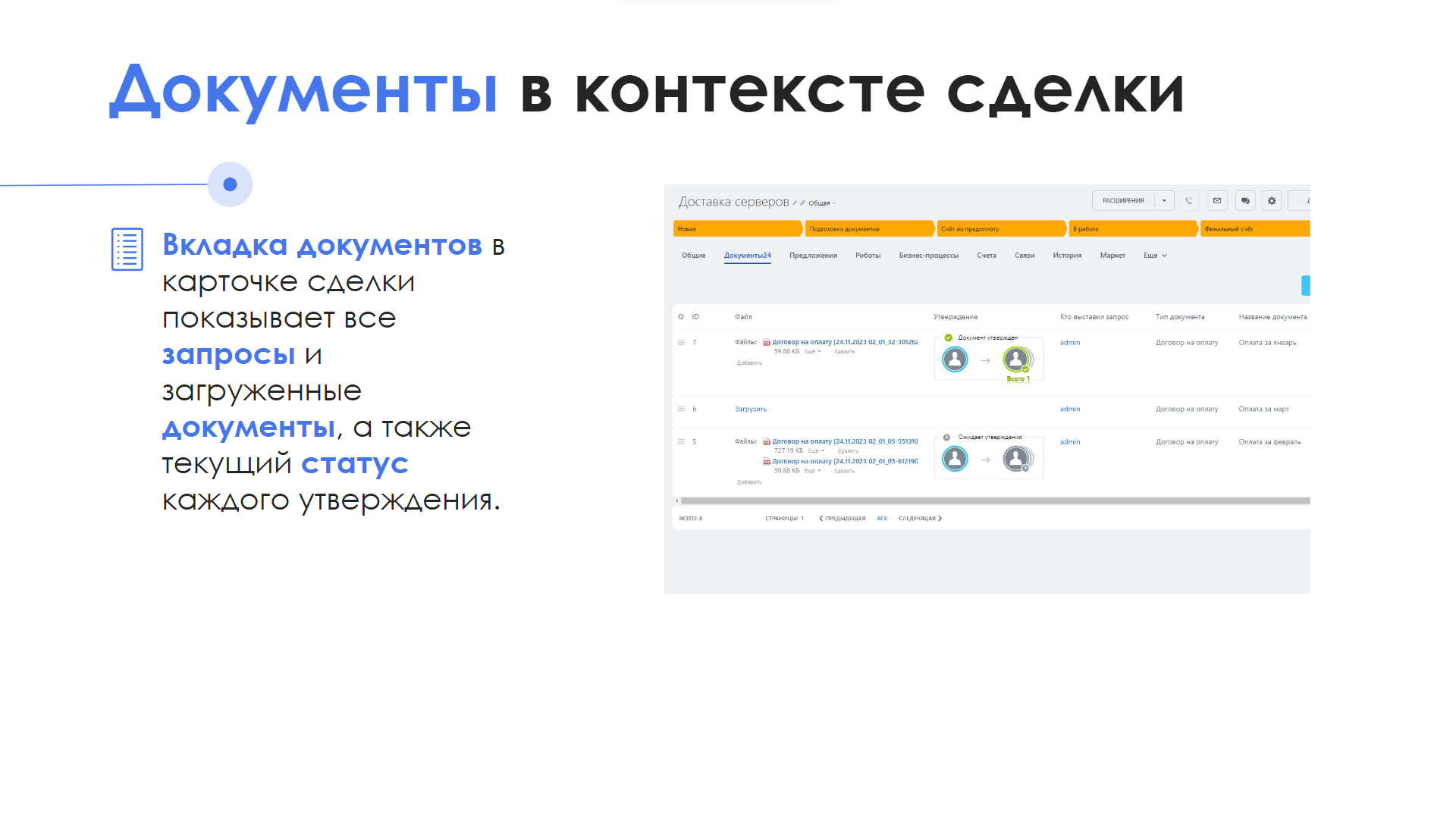Click the horizontal scrollbar under the table
Viewport: 1456px width, 819px height.
[x=986, y=501]
